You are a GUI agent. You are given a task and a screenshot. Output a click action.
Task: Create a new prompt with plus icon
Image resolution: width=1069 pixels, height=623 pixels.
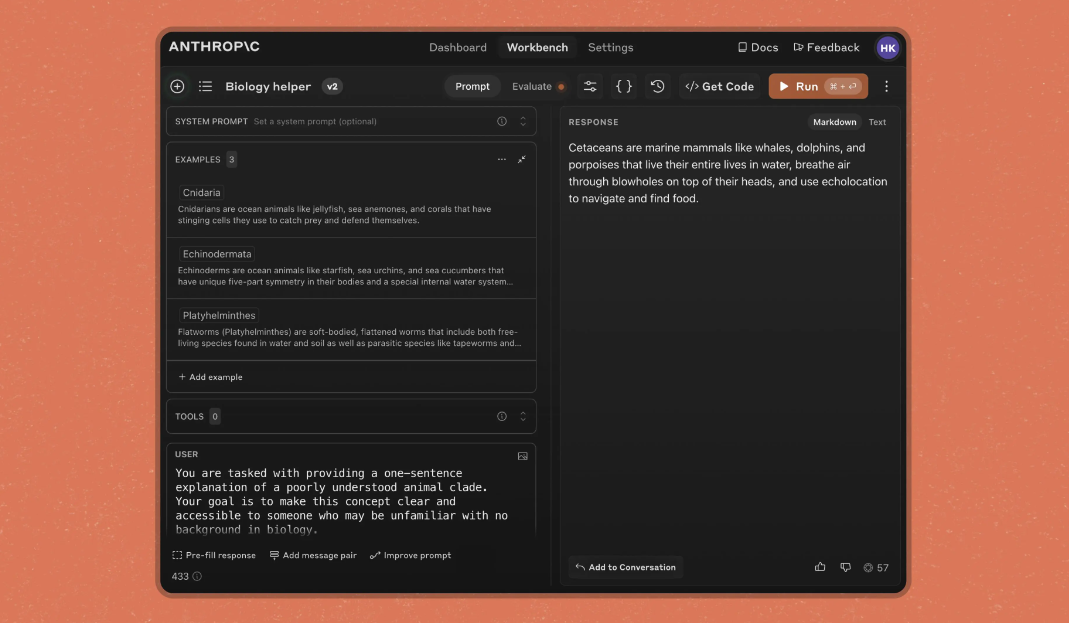[x=177, y=87]
